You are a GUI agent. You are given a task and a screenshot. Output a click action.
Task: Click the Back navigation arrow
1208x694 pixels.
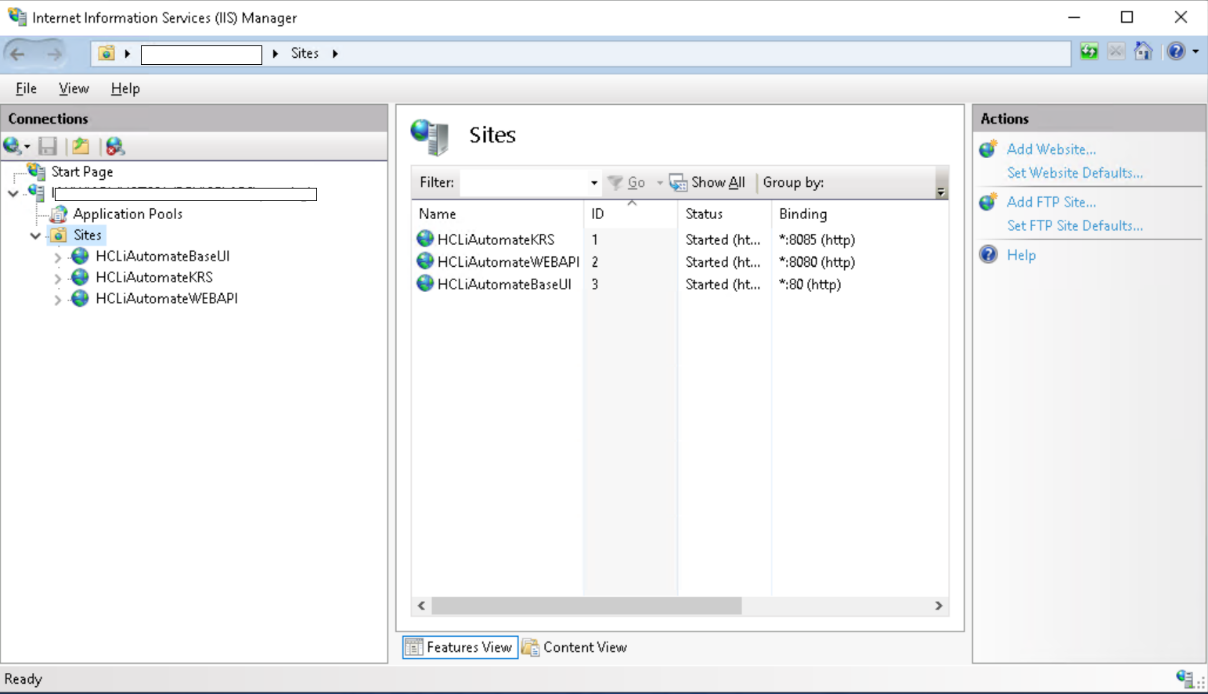(x=18, y=53)
